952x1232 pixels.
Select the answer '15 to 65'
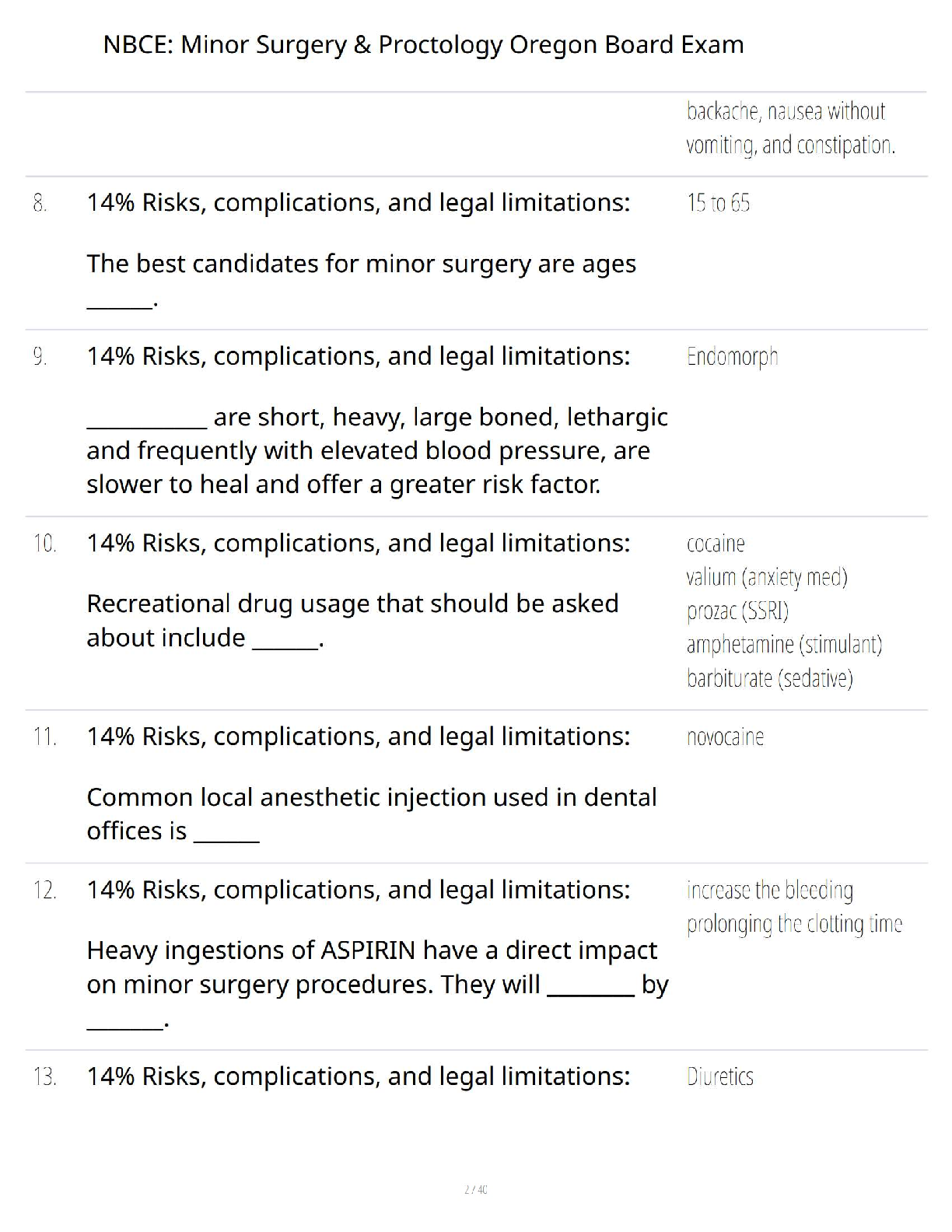click(718, 204)
